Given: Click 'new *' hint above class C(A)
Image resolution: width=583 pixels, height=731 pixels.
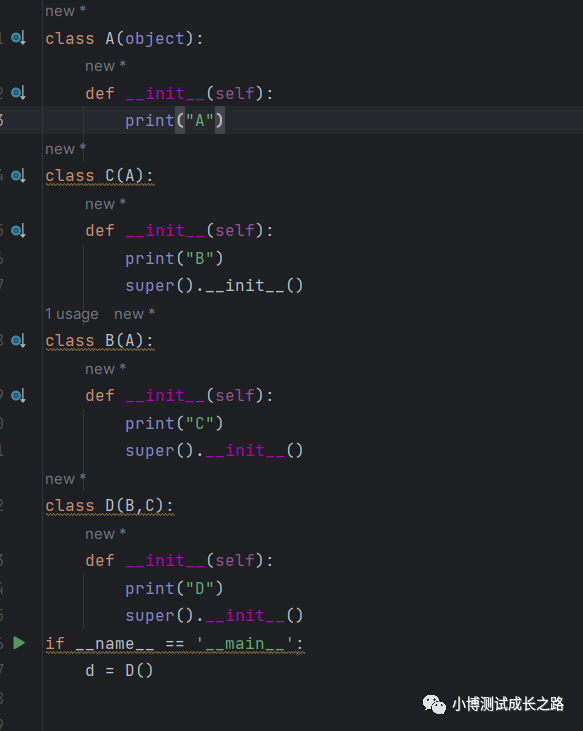Looking at the screenshot, I should (65, 149).
